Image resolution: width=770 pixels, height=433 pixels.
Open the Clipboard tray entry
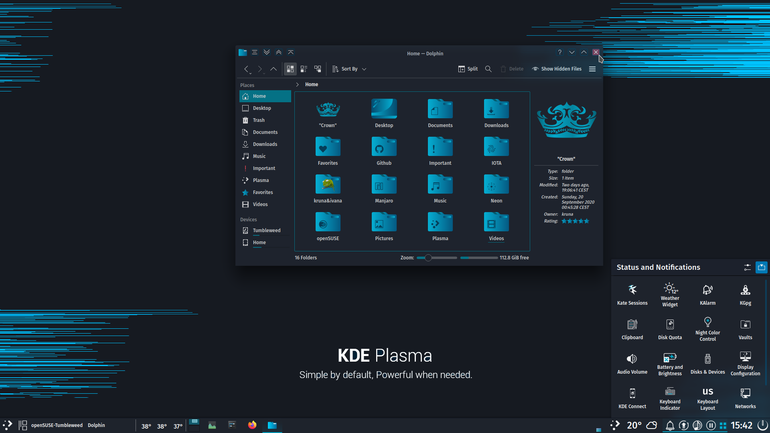(632, 329)
